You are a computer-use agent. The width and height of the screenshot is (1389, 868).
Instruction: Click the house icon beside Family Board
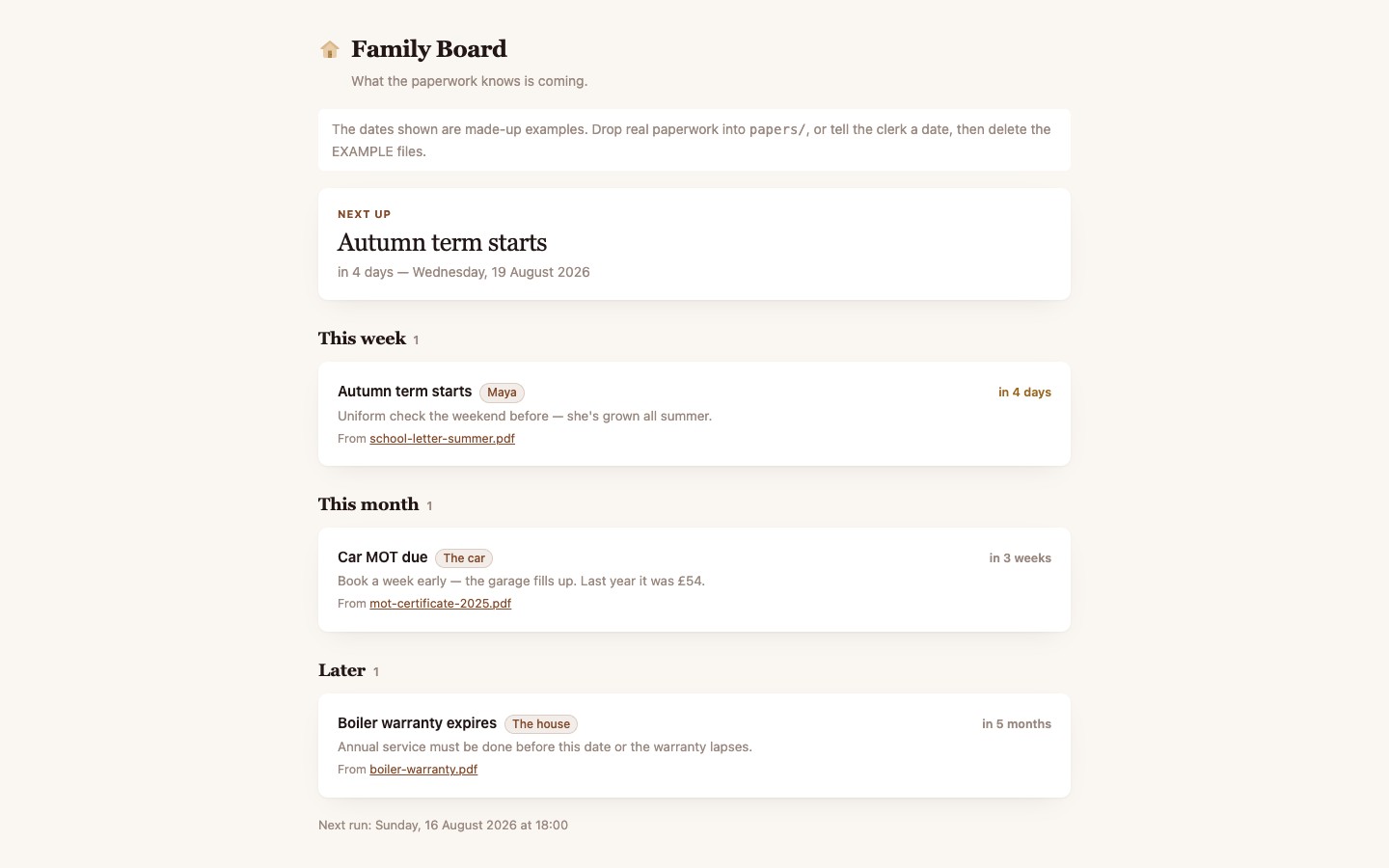pyautogui.click(x=330, y=49)
